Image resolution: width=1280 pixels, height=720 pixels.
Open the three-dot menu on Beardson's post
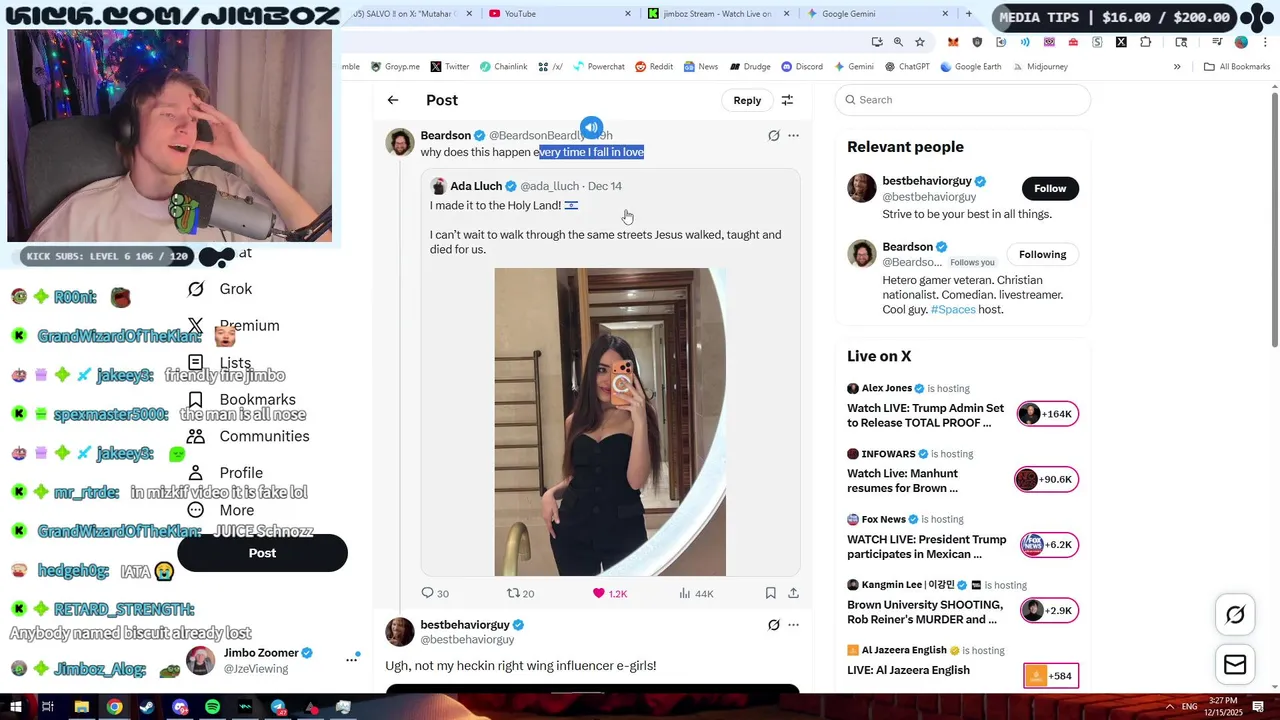(x=793, y=135)
